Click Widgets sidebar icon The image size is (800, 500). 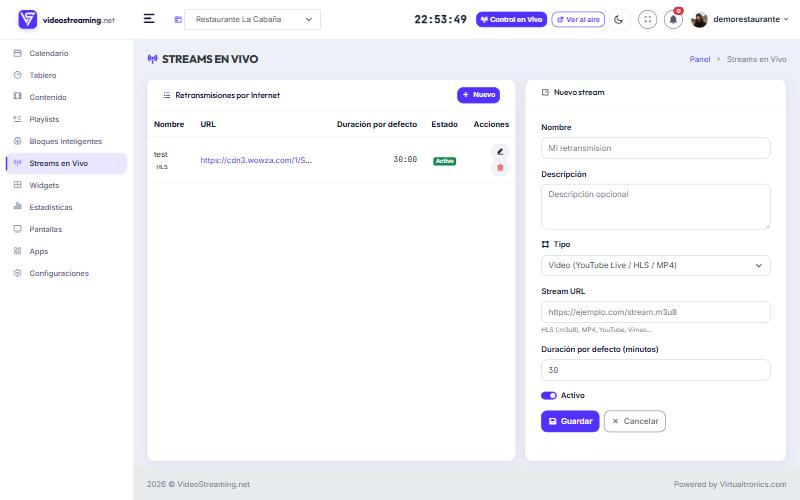pyautogui.click(x=17, y=185)
